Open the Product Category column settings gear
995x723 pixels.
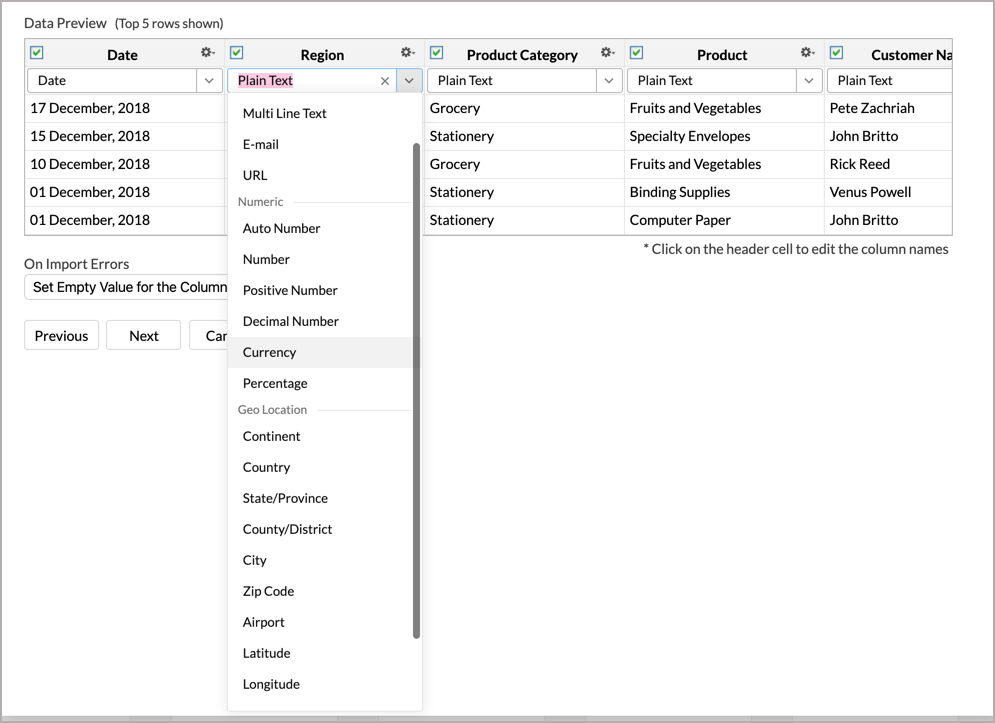(x=607, y=53)
